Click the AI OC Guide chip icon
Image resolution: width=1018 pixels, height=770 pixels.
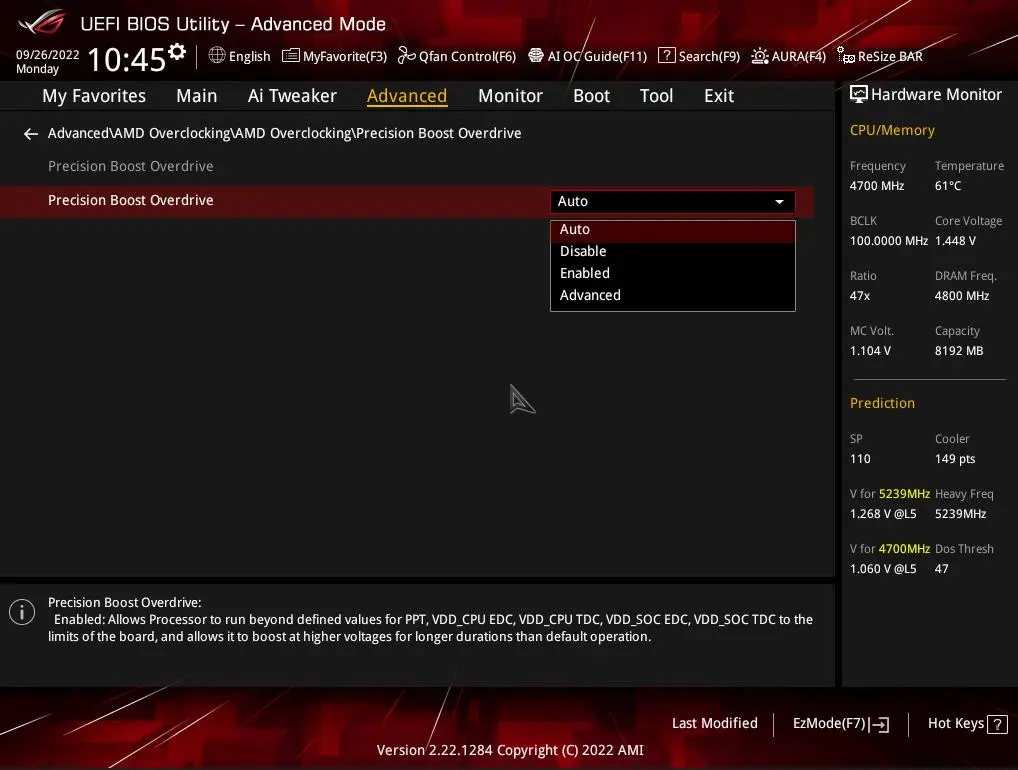[536, 56]
